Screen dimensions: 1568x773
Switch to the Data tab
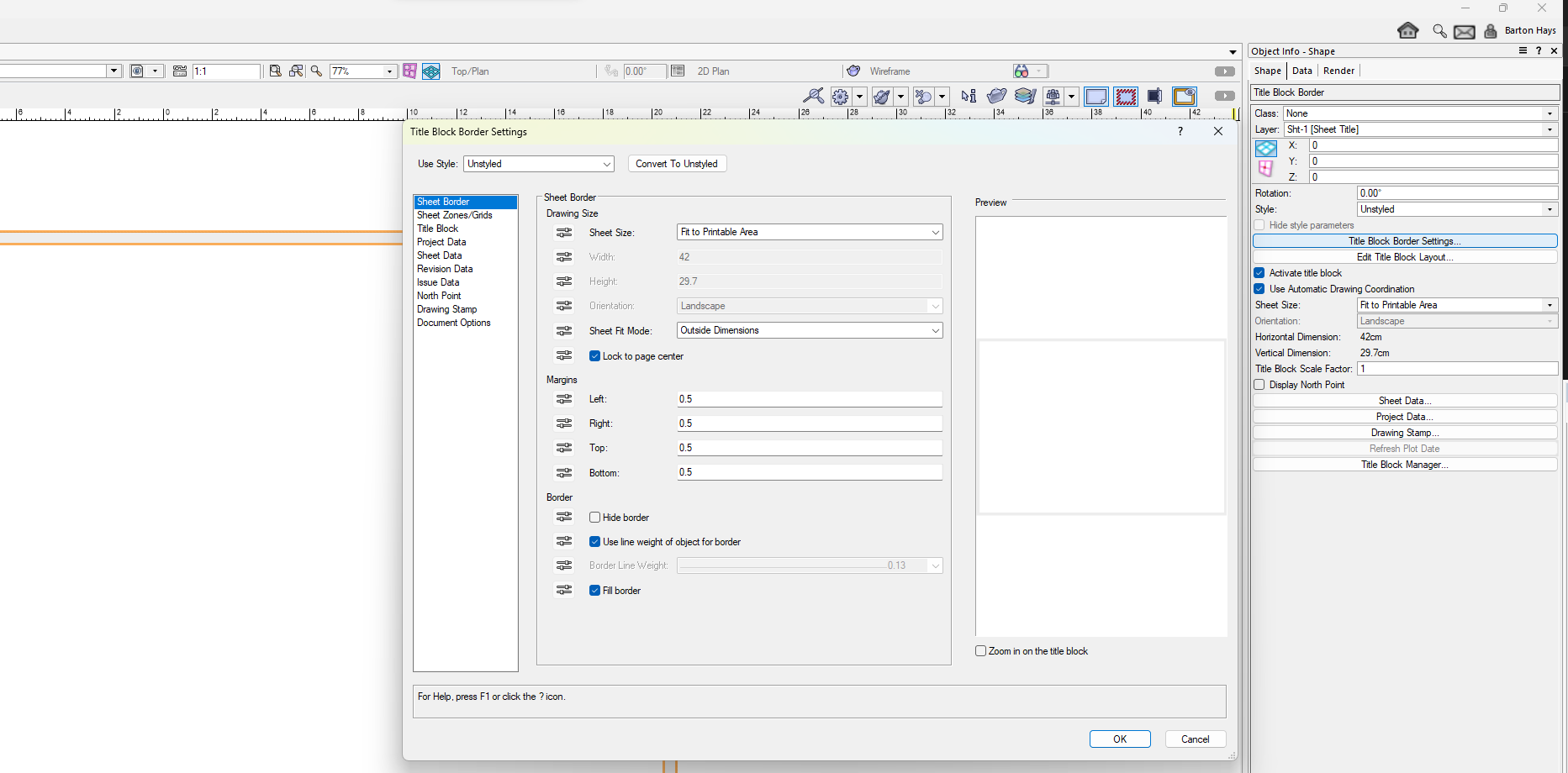click(1301, 71)
